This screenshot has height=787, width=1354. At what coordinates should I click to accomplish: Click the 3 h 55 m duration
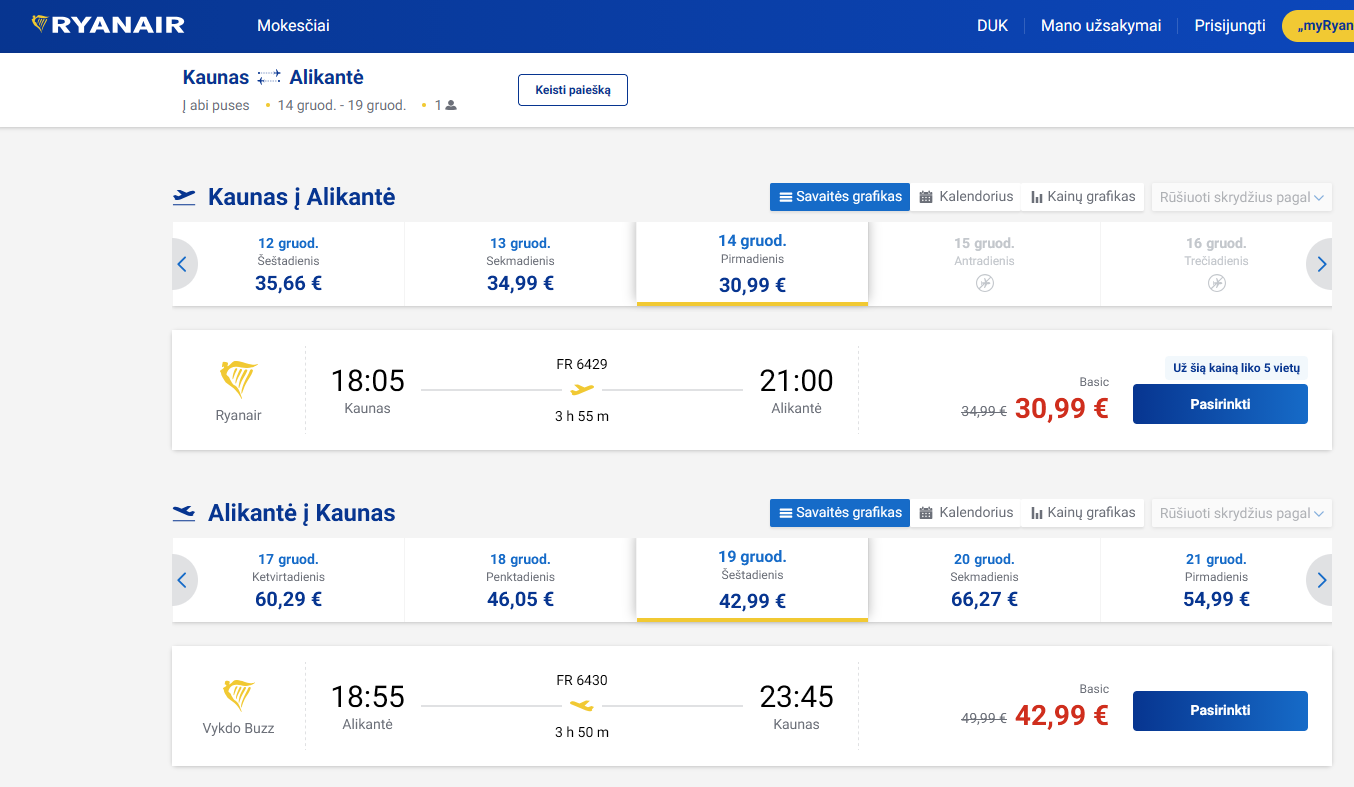tap(582, 416)
